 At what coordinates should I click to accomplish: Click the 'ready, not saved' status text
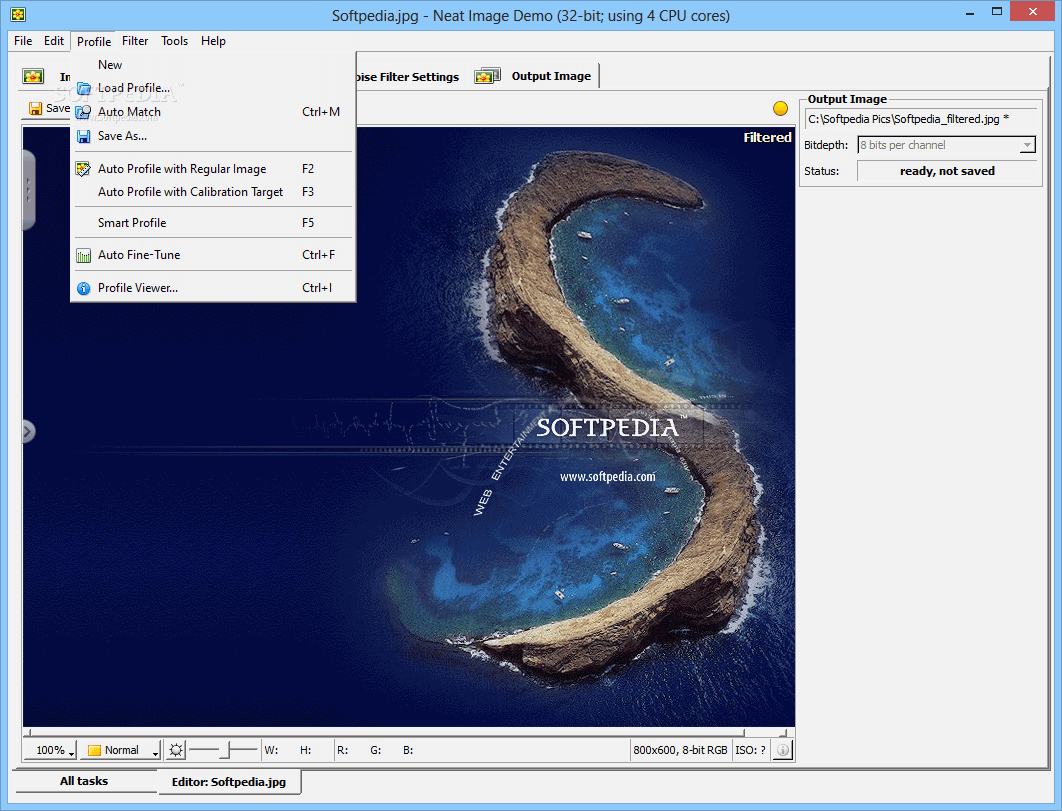947,171
